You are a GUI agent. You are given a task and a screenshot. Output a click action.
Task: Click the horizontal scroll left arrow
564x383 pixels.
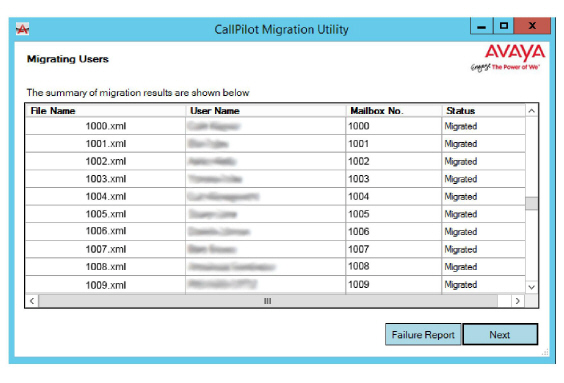click(x=32, y=301)
